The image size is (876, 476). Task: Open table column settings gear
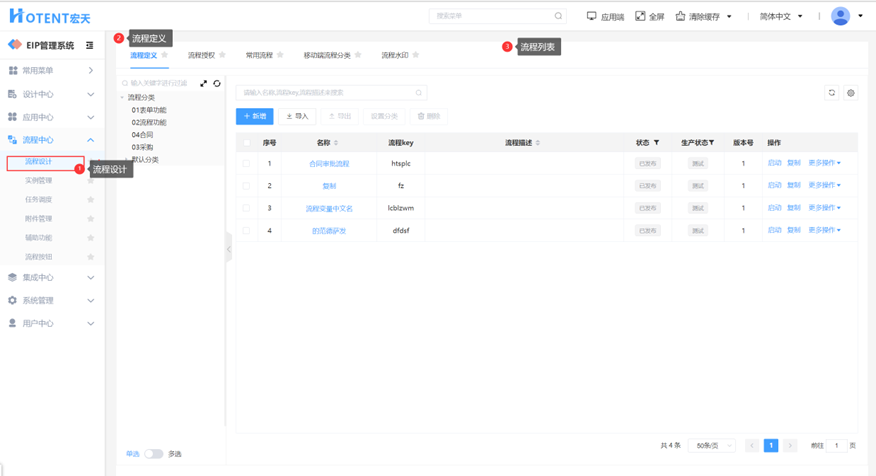[851, 93]
